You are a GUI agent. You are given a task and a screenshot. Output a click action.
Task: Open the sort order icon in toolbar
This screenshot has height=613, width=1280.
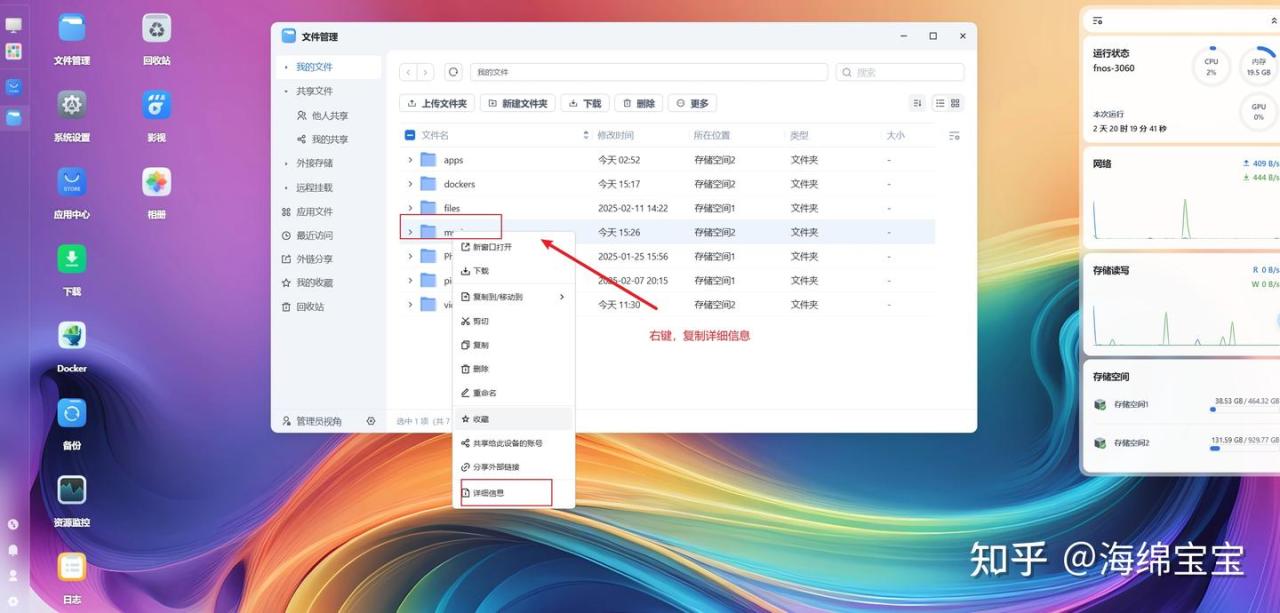click(x=918, y=103)
